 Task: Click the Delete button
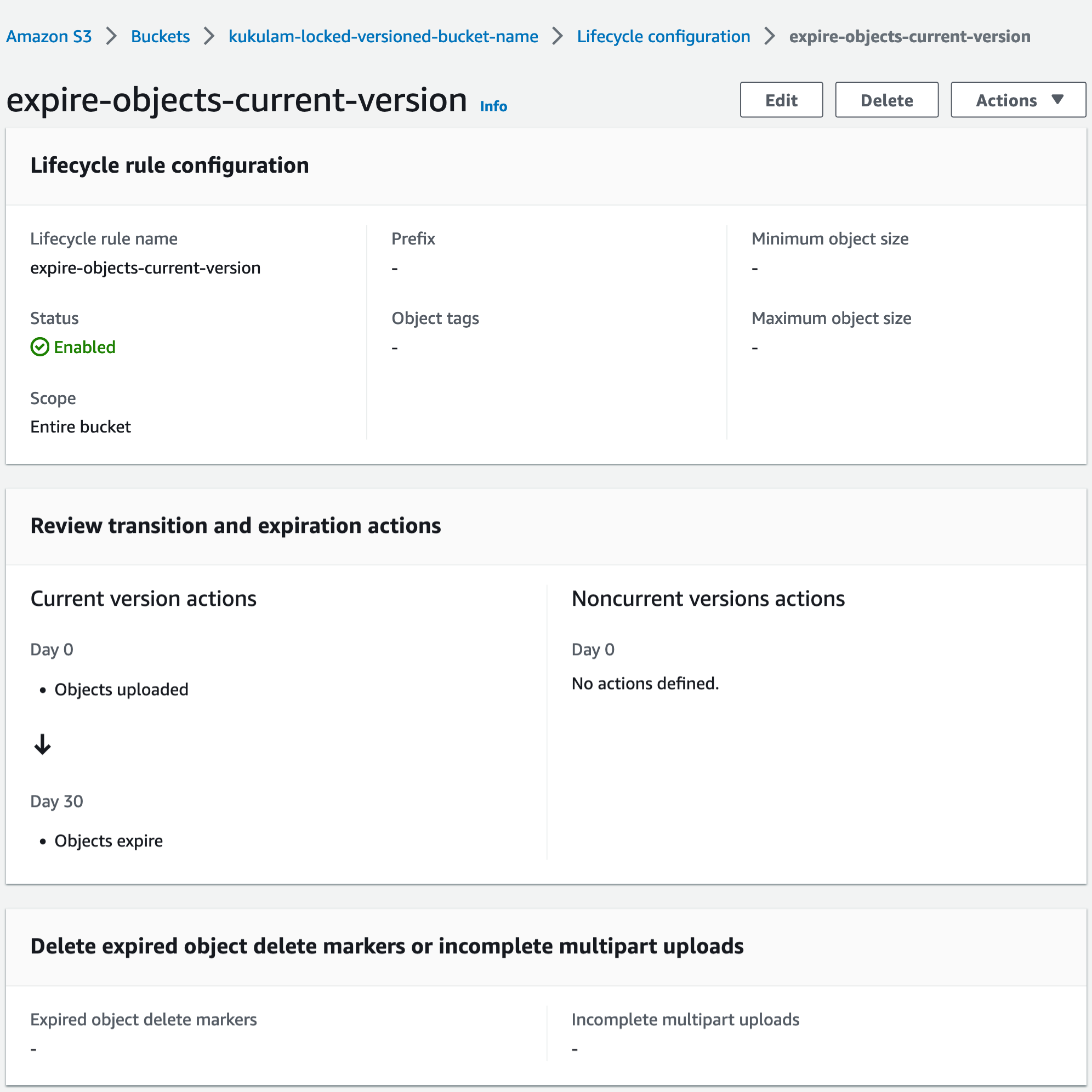[886, 99]
